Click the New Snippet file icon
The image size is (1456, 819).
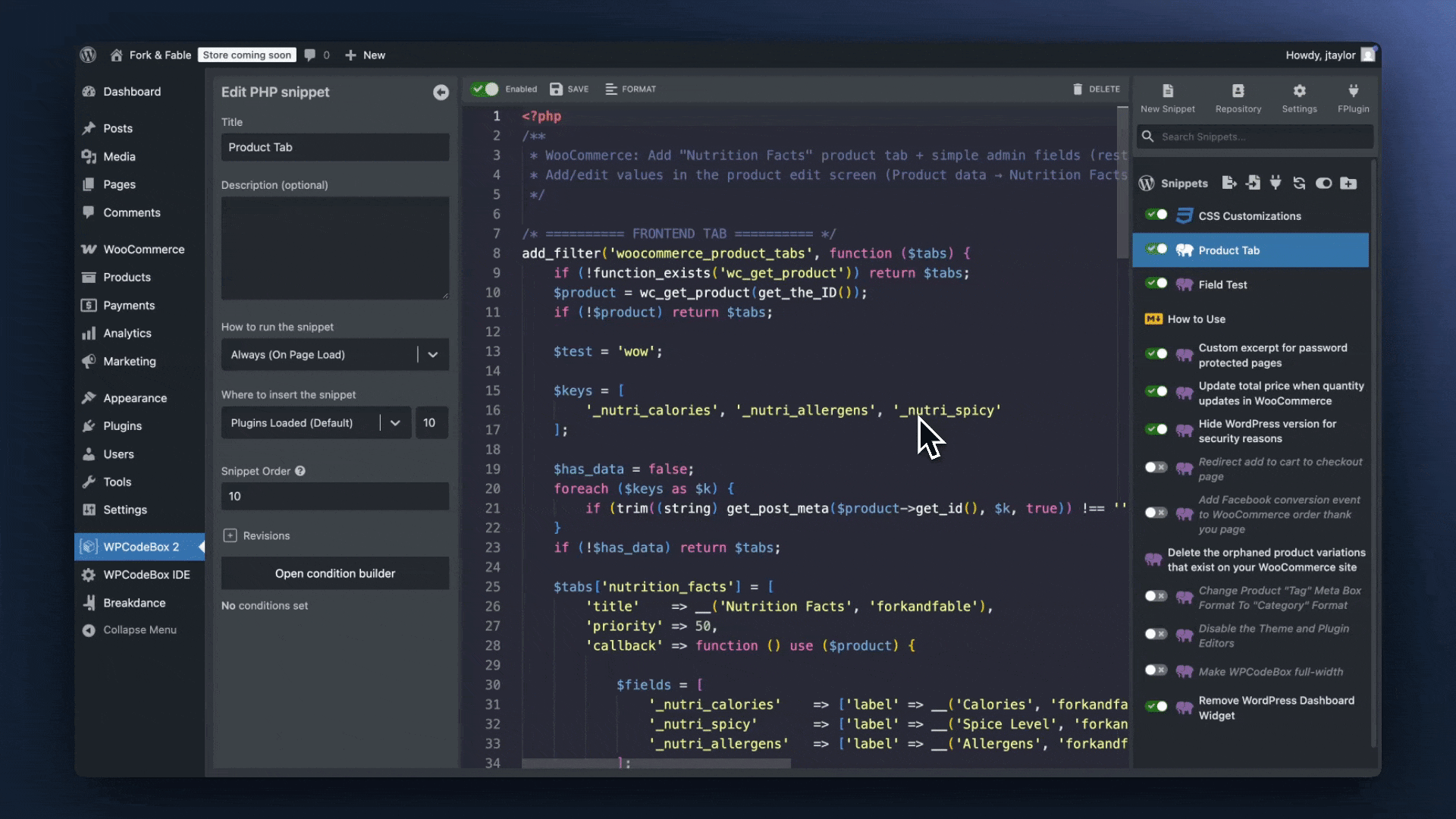pos(1168,90)
